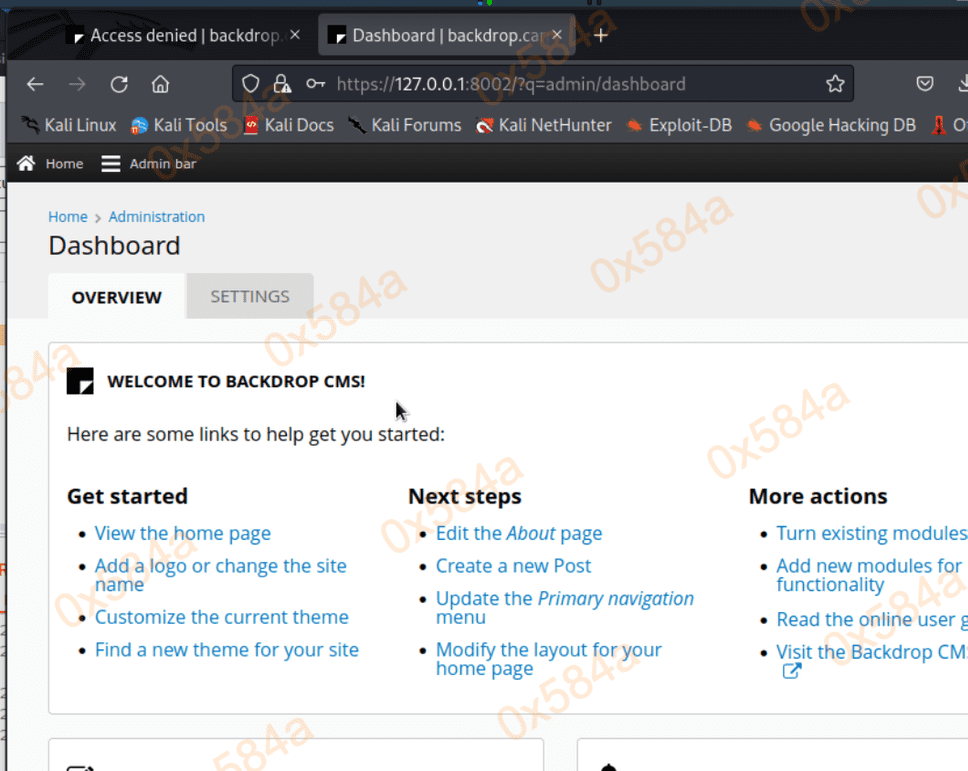Click the shield tracking protection icon
Image resolution: width=968 pixels, height=771 pixels.
point(251,84)
